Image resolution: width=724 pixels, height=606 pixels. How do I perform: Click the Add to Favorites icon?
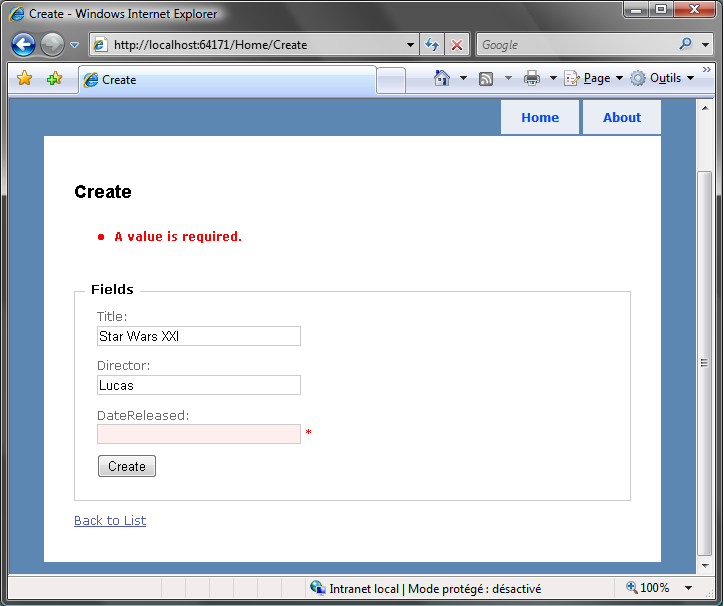(54, 79)
